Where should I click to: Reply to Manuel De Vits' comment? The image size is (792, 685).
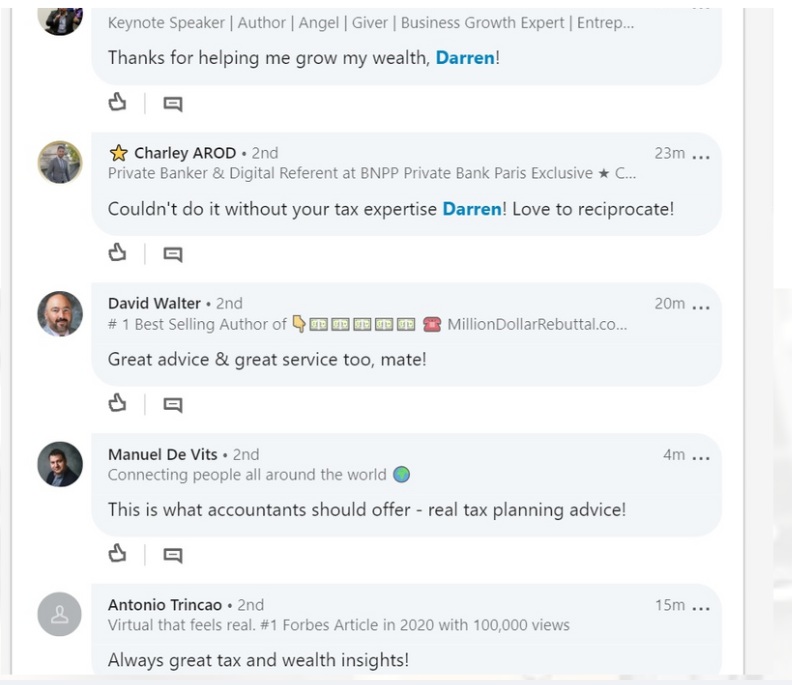(x=173, y=554)
